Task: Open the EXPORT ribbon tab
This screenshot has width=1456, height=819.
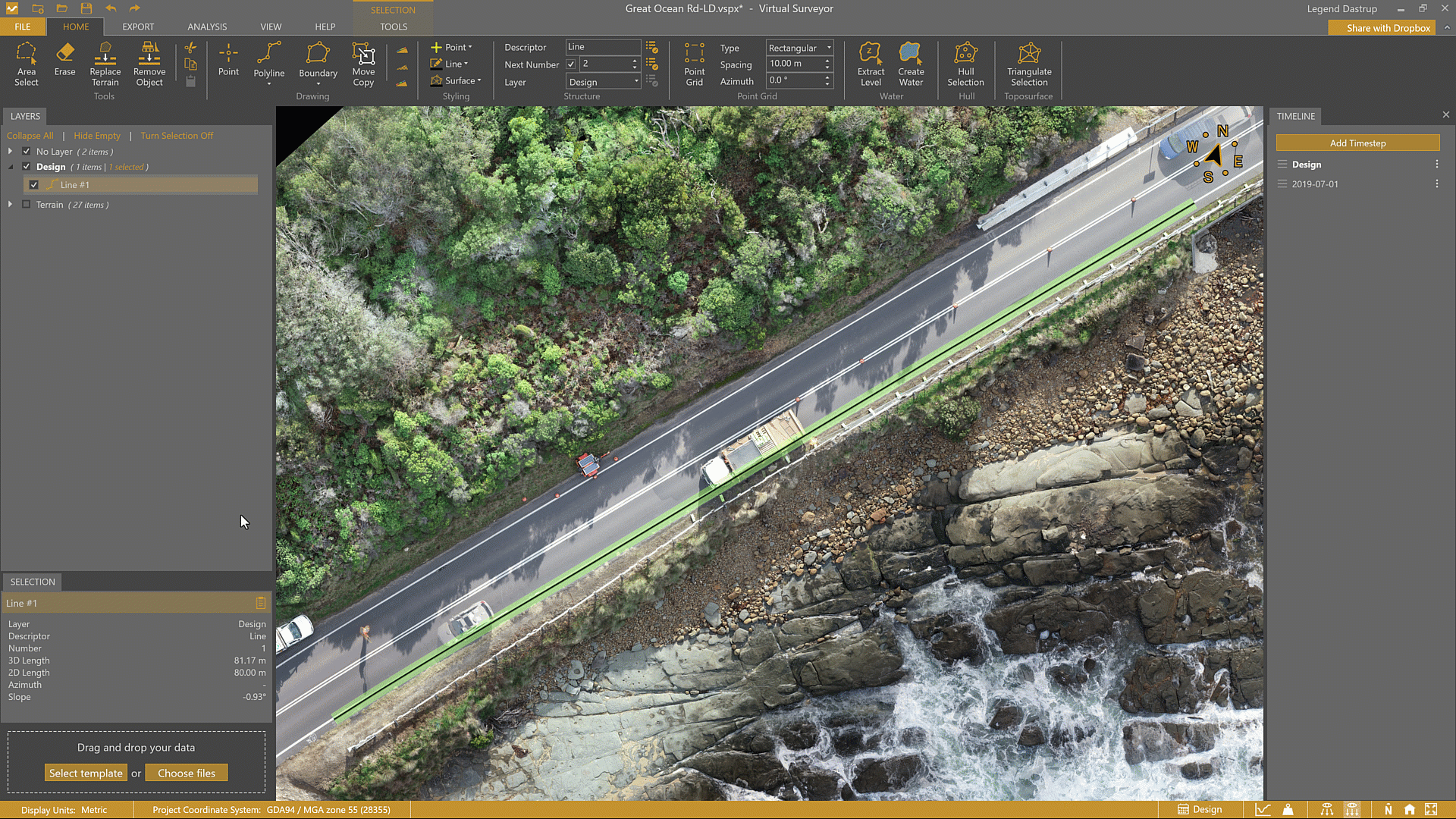Action: pyautogui.click(x=138, y=27)
